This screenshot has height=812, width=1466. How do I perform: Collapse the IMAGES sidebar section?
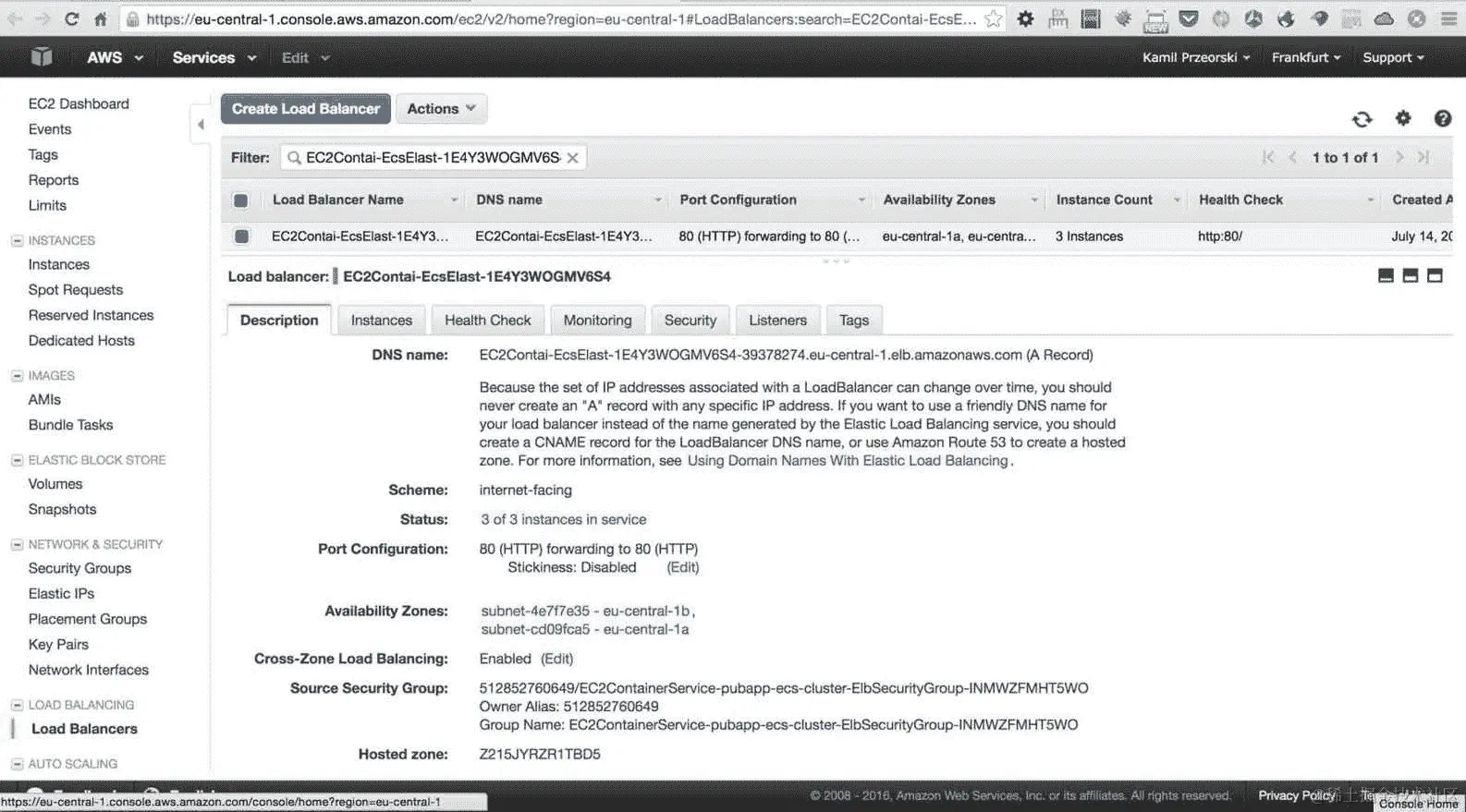pyautogui.click(x=17, y=376)
